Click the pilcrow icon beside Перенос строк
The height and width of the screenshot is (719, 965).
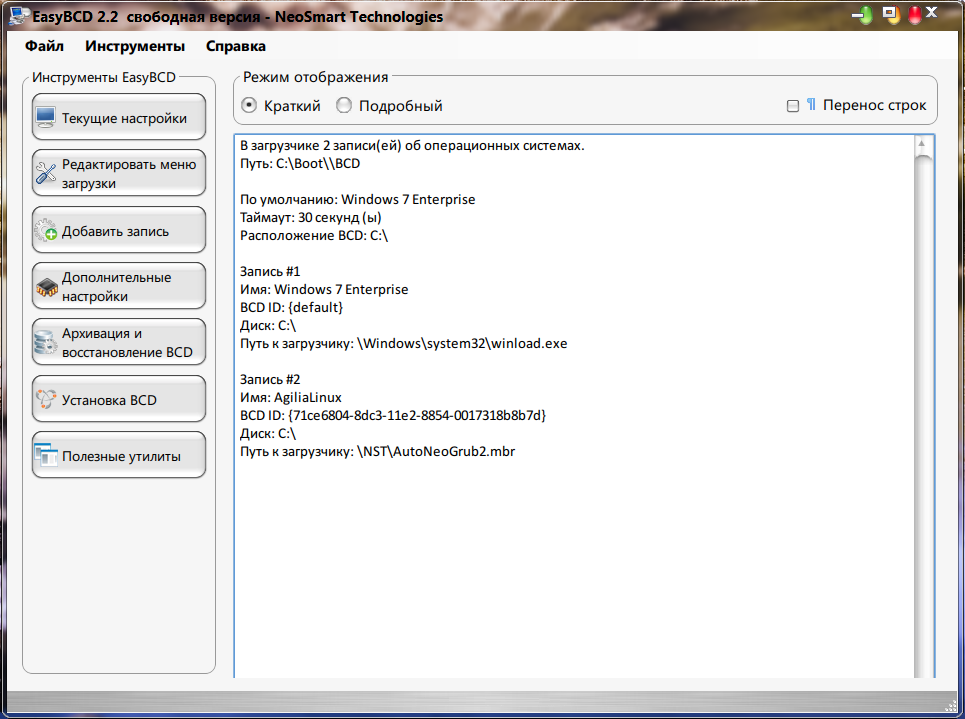click(812, 105)
